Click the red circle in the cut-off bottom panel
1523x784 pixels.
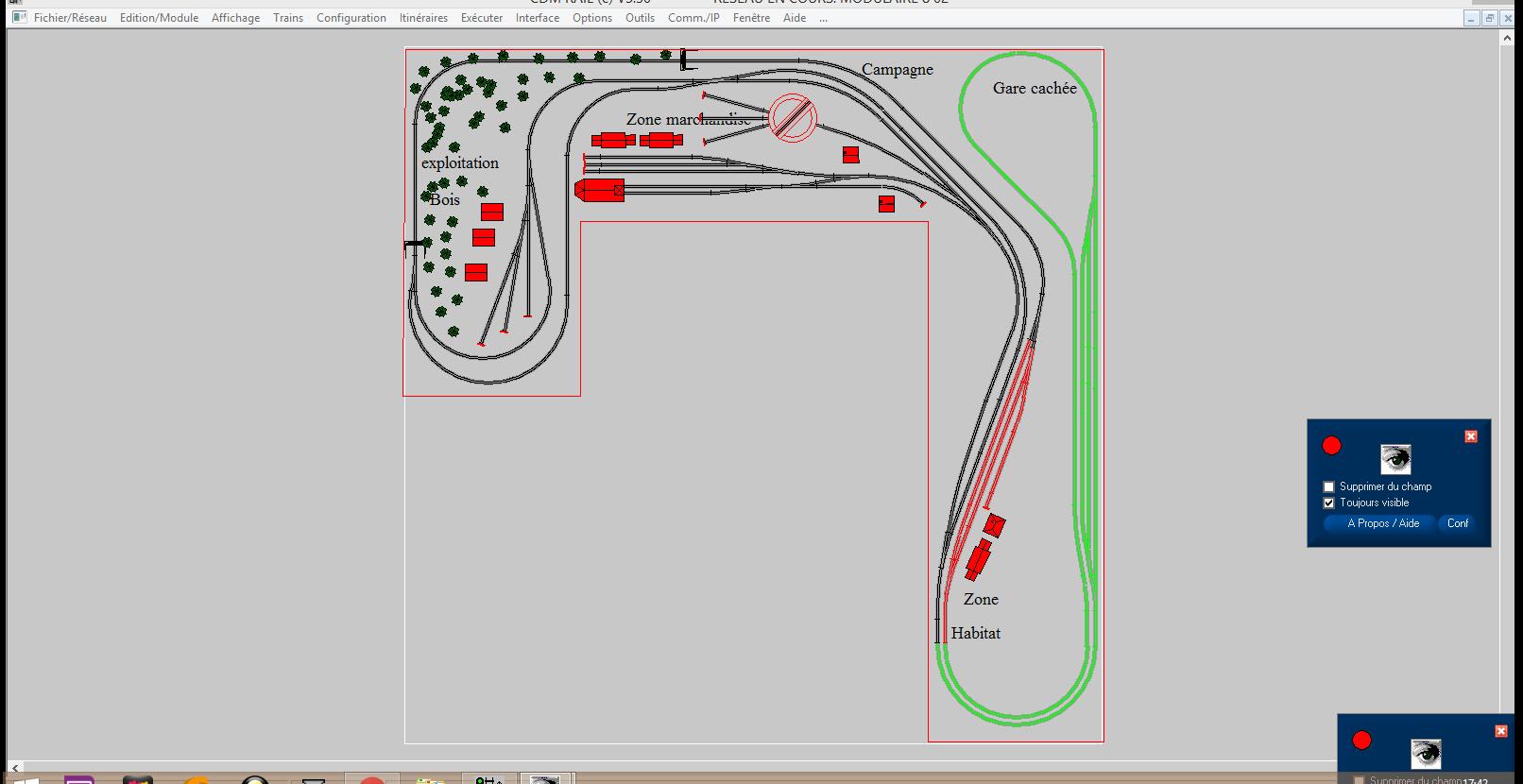click(1361, 741)
